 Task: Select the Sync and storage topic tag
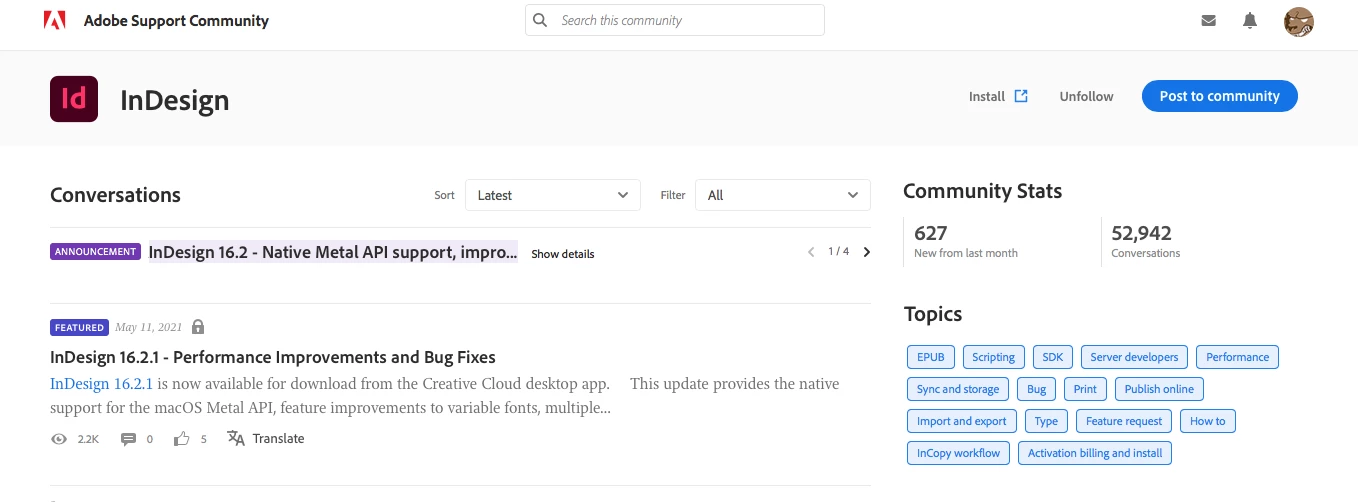[x=958, y=389]
